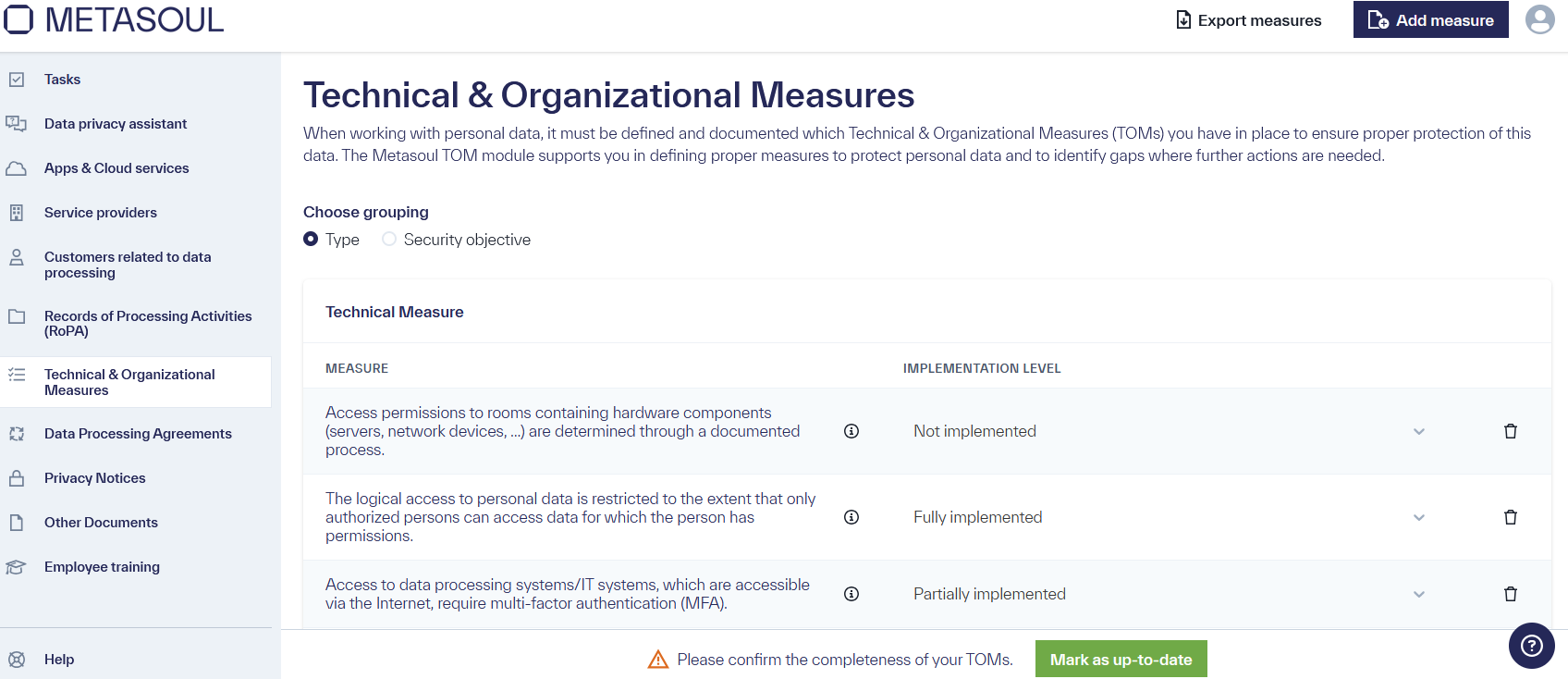Viewport: 1568px width, 679px height.
Task: Click the MEASURE column header
Action: pyautogui.click(x=357, y=368)
